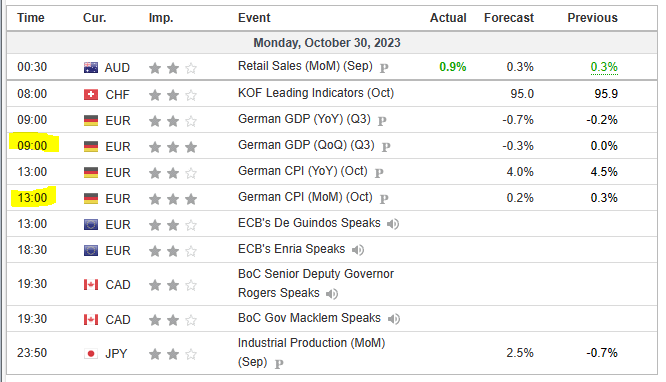Image resolution: width=666 pixels, height=382 pixels.
Task: Open Industrial Production (MoM) event details
Action: pos(311,352)
